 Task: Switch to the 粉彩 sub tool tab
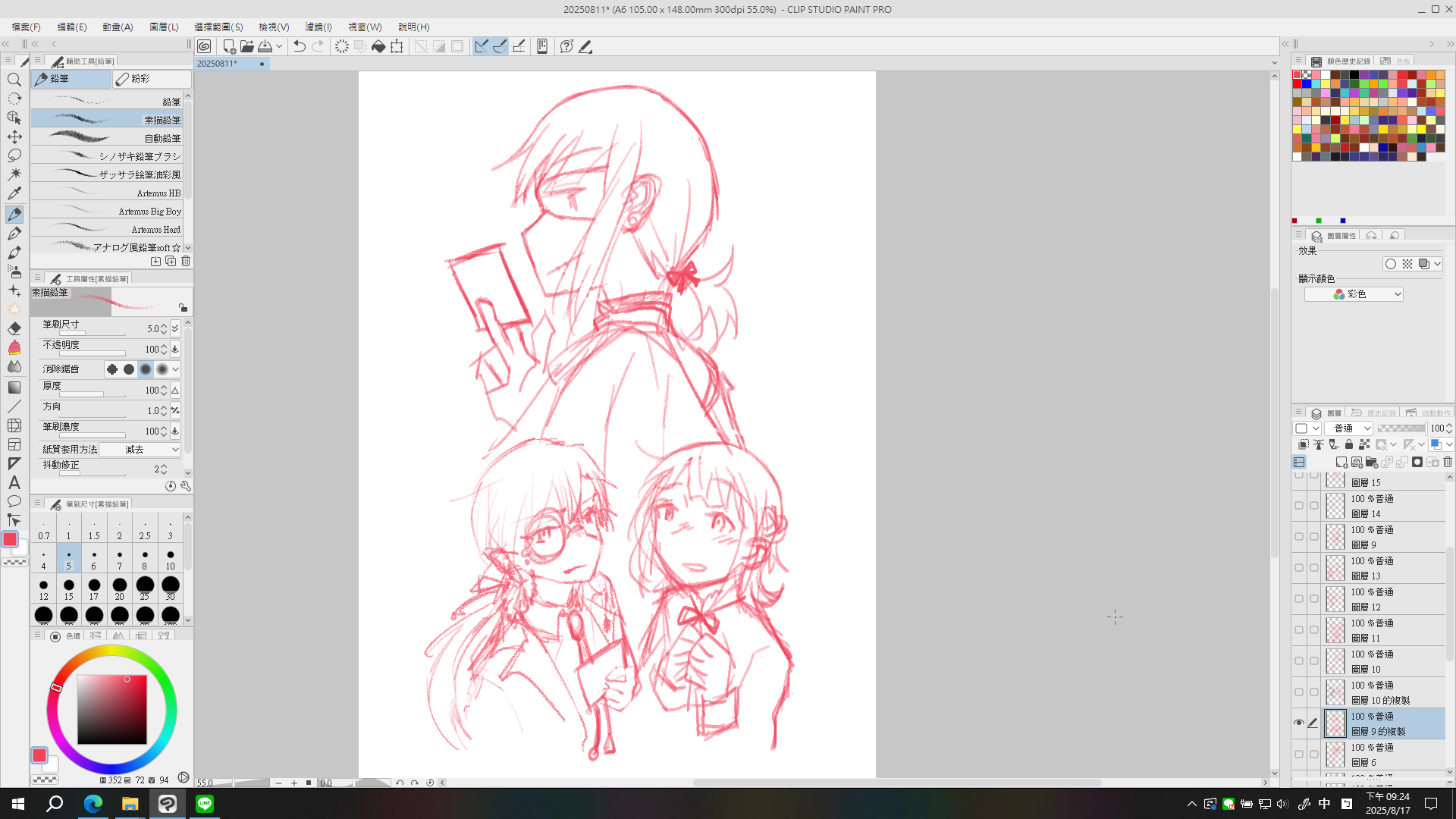point(150,79)
